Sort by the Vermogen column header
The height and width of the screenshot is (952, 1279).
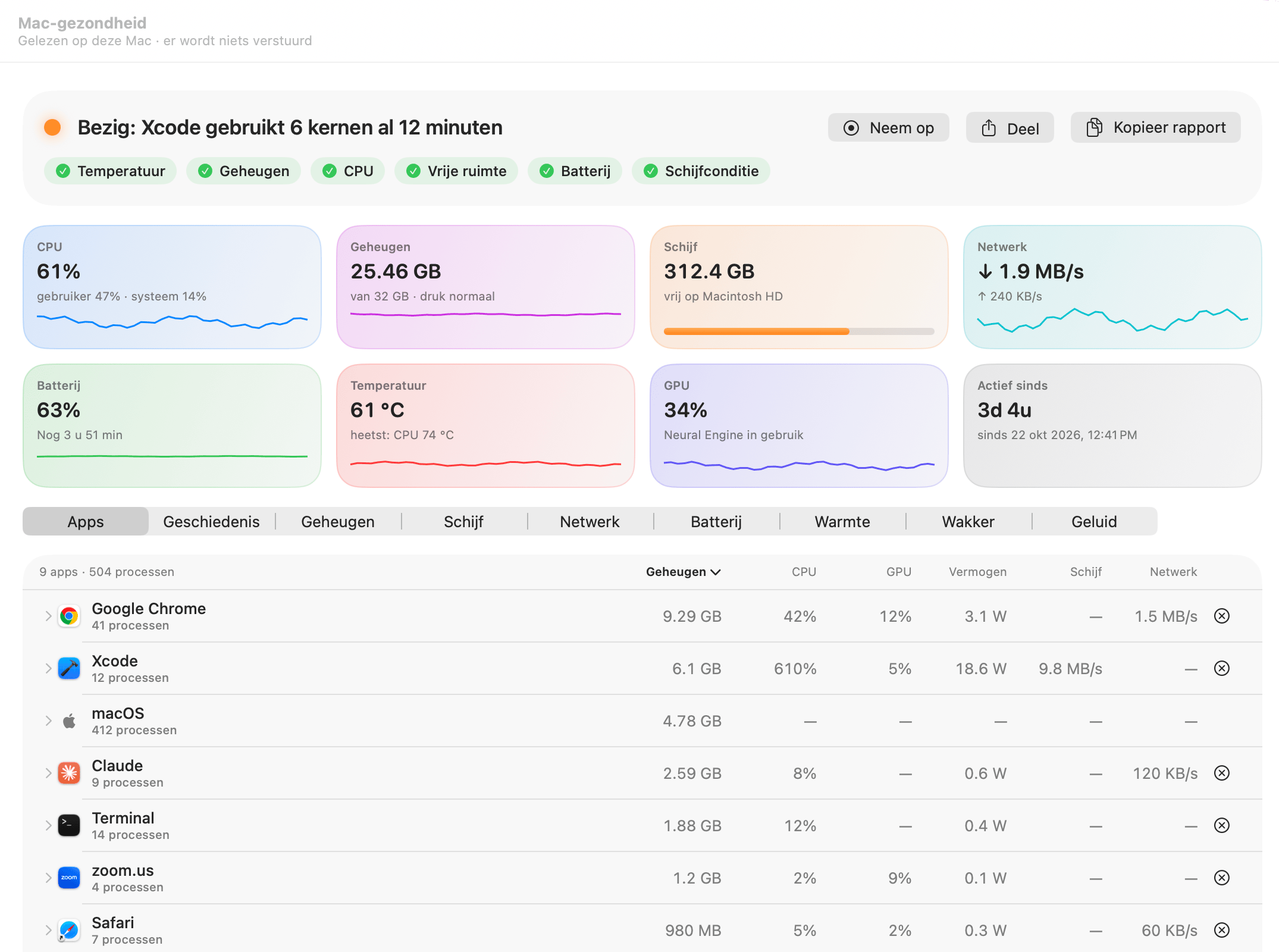[x=978, y=572]
